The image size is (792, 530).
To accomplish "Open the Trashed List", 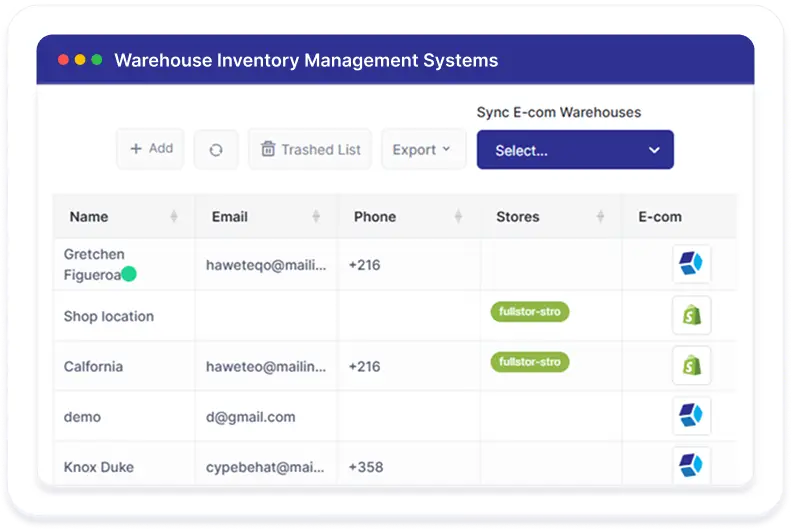I will [x=310, y=150].
